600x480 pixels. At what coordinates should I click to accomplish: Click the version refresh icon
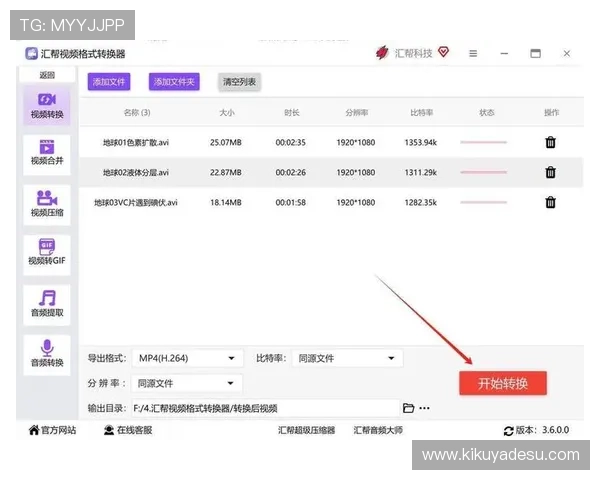coord(509,431)
